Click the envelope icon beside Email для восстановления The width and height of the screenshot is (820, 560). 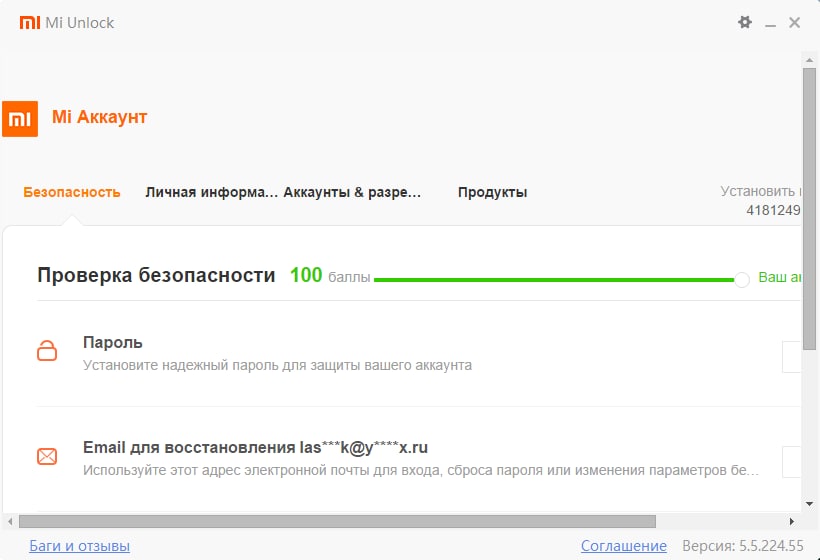pyautogui.click(x=47, y=456)
